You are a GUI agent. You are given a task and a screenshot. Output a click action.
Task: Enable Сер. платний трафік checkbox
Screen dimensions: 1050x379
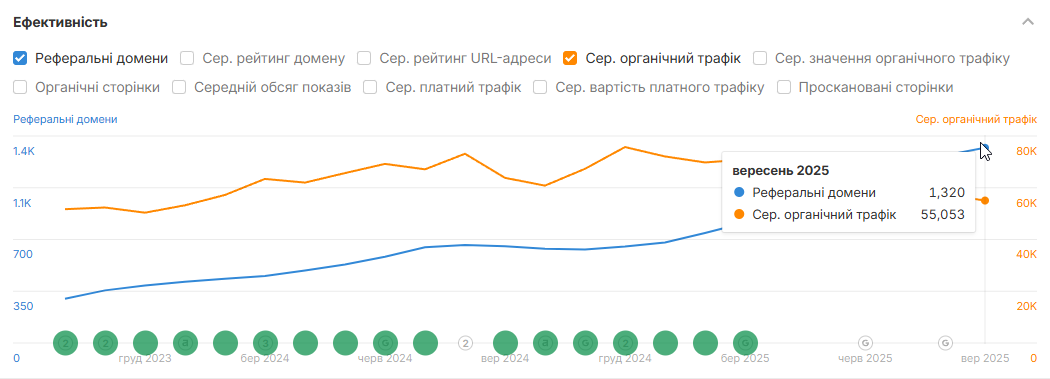click(371, 87)
